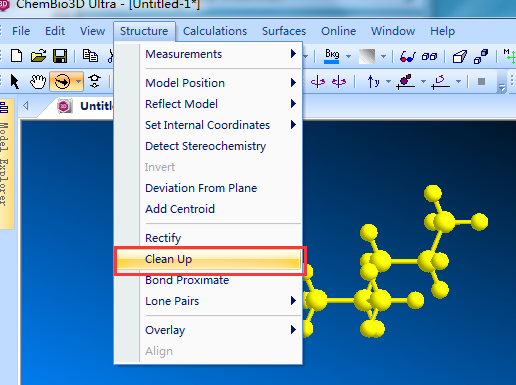Choose Clean Up from Structure menu
The width and height of the screenshot is (516, 385).
click(x=208, y=259)
